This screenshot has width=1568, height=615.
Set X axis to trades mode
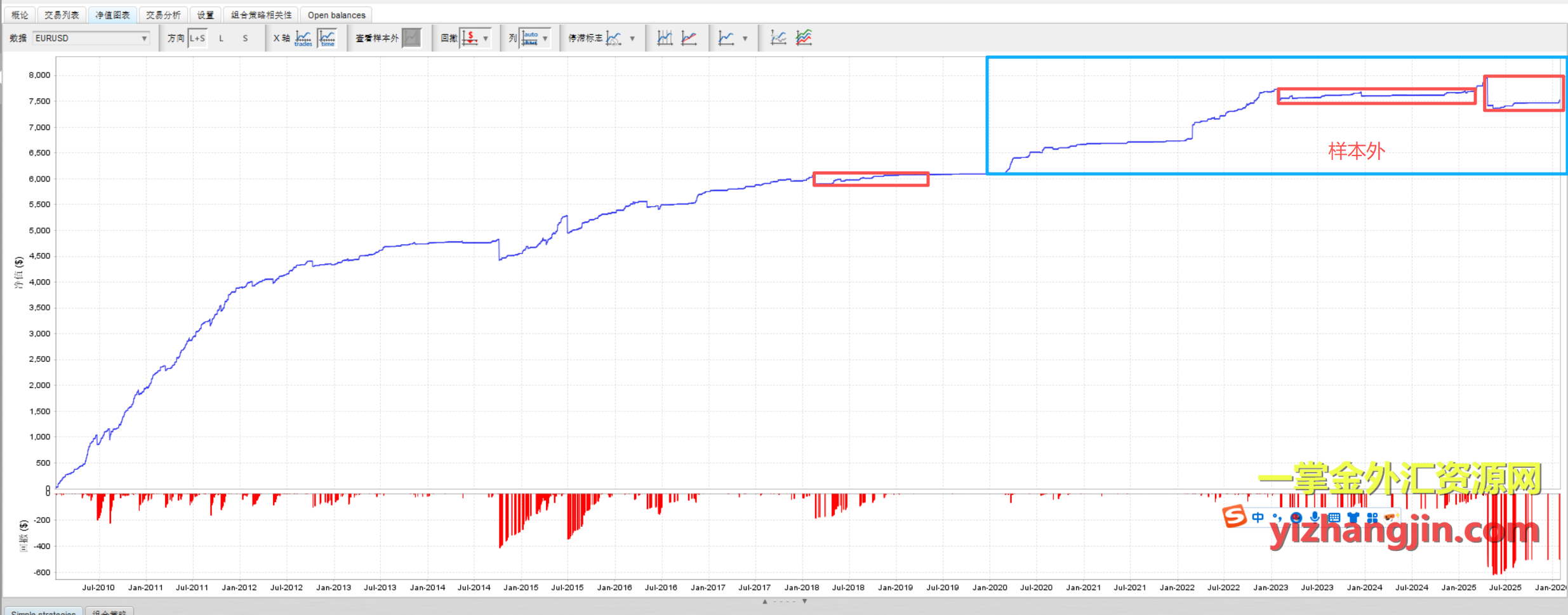tap(303, 38)
